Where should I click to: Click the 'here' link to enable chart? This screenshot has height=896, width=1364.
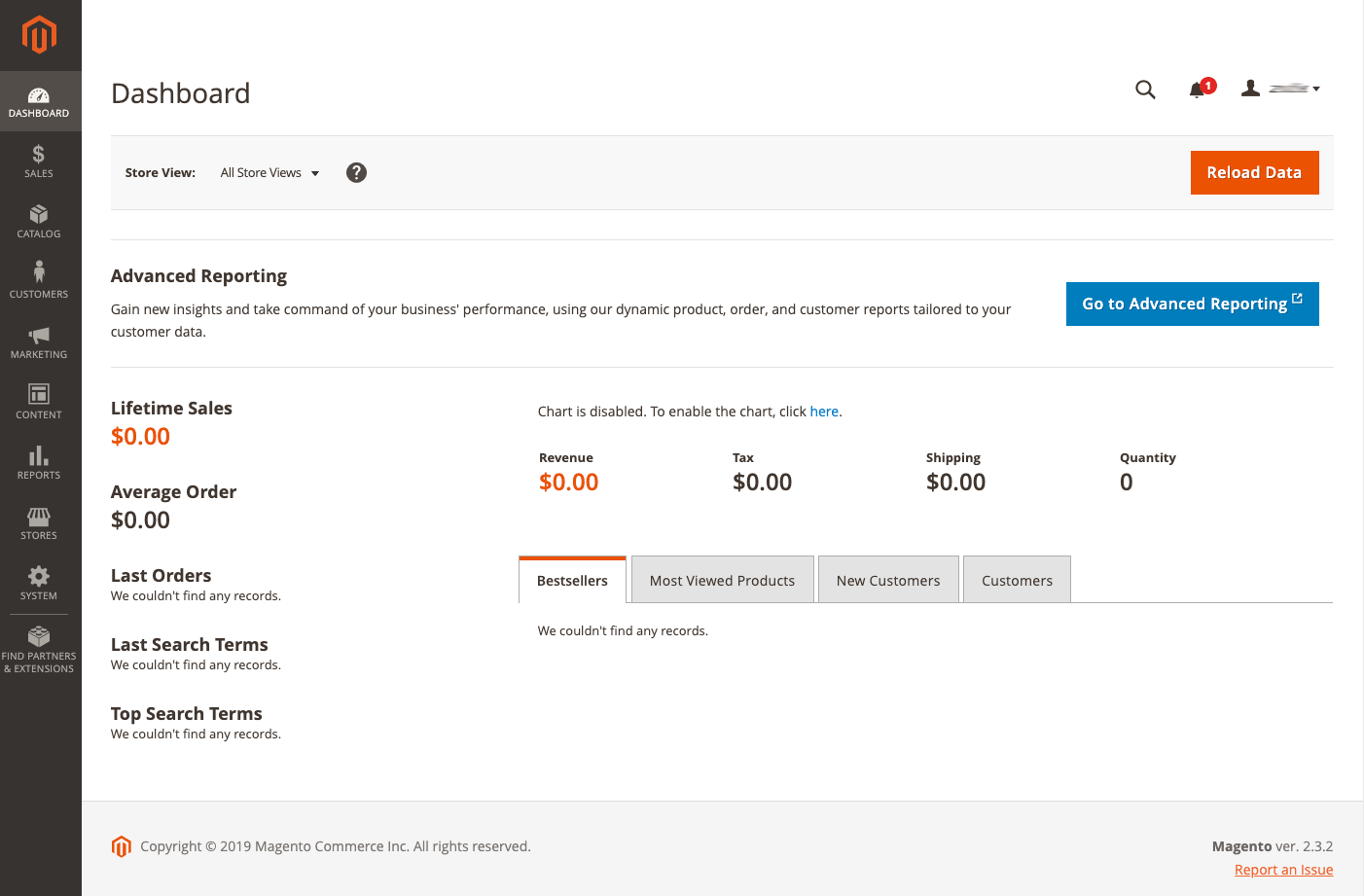click(x=824, y=412)
